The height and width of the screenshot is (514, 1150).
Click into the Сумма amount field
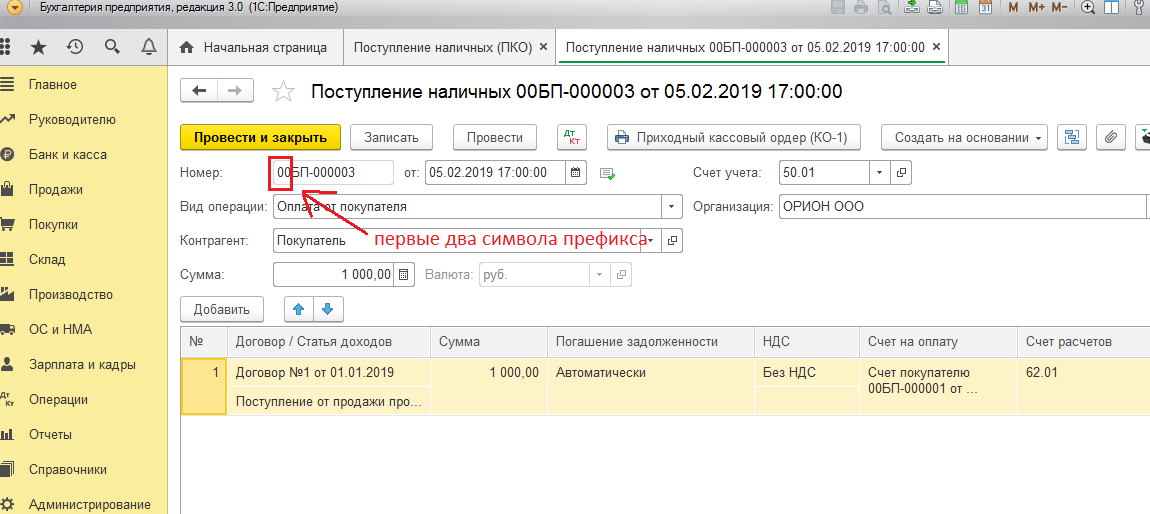click(333, 275)
